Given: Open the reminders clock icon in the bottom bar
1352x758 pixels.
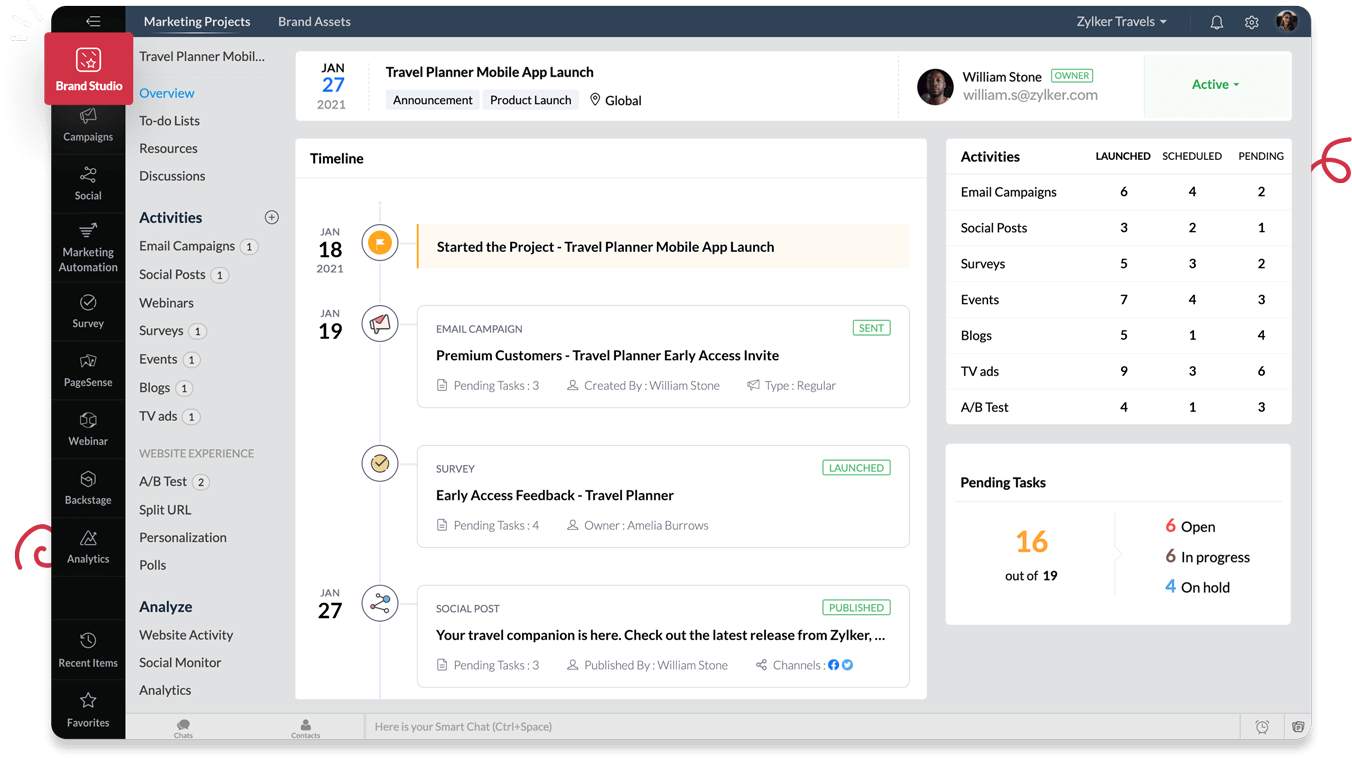Looking at the screenshot, I should [1262, 727].
